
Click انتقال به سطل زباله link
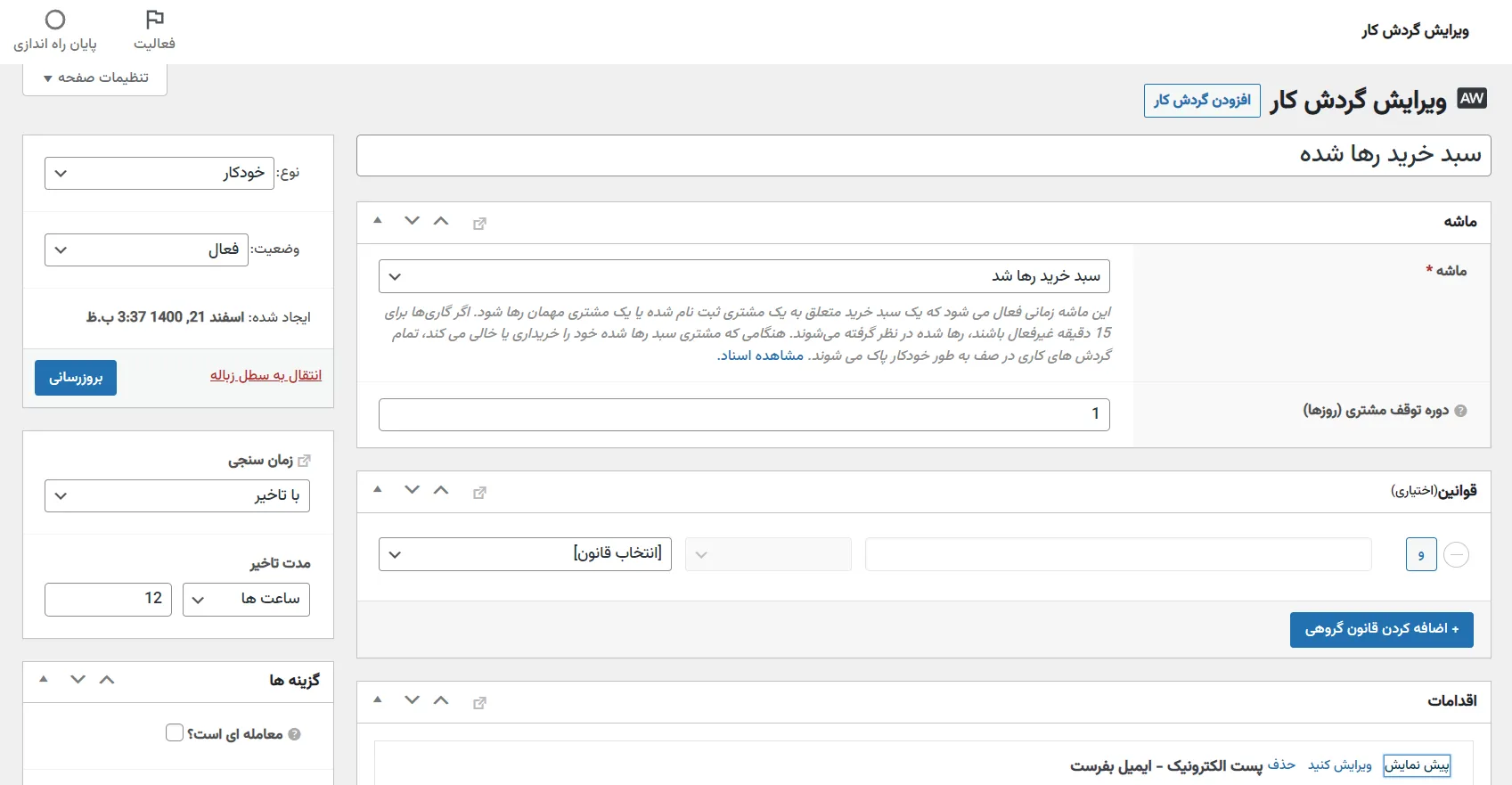tap(266, 375)
